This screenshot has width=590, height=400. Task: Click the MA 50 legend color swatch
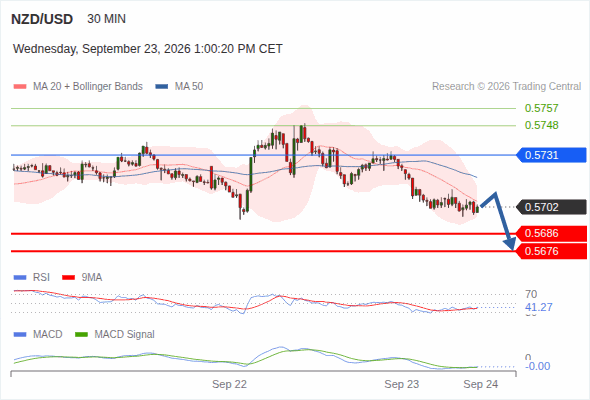pyautogui.click(x=162, y=87)
